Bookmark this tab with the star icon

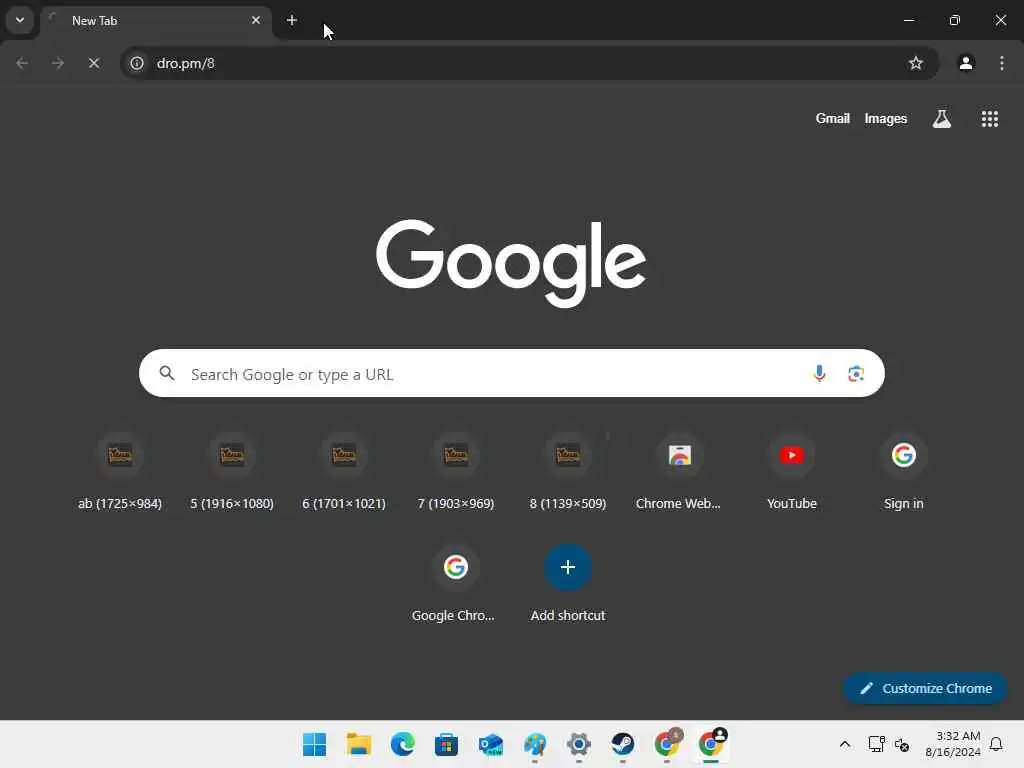pos(916,63)
